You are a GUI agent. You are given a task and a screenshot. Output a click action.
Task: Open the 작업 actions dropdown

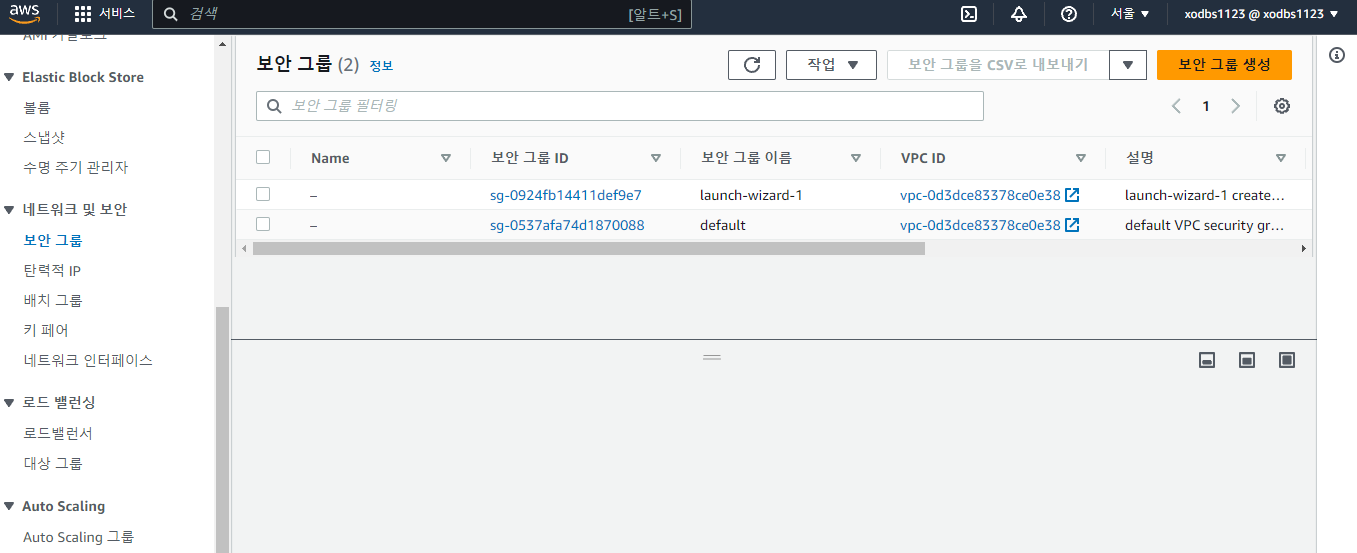click(x=831, y=65)
